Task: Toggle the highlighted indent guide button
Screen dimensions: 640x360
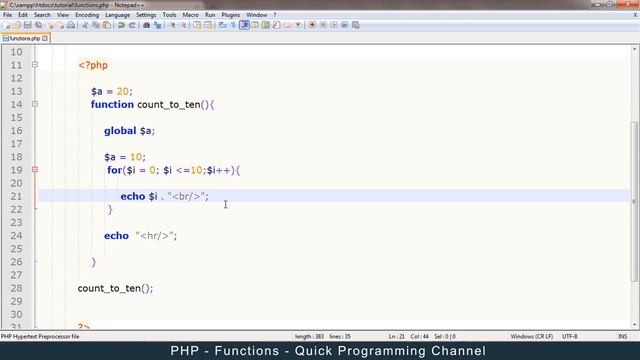Action: (244, 25)
